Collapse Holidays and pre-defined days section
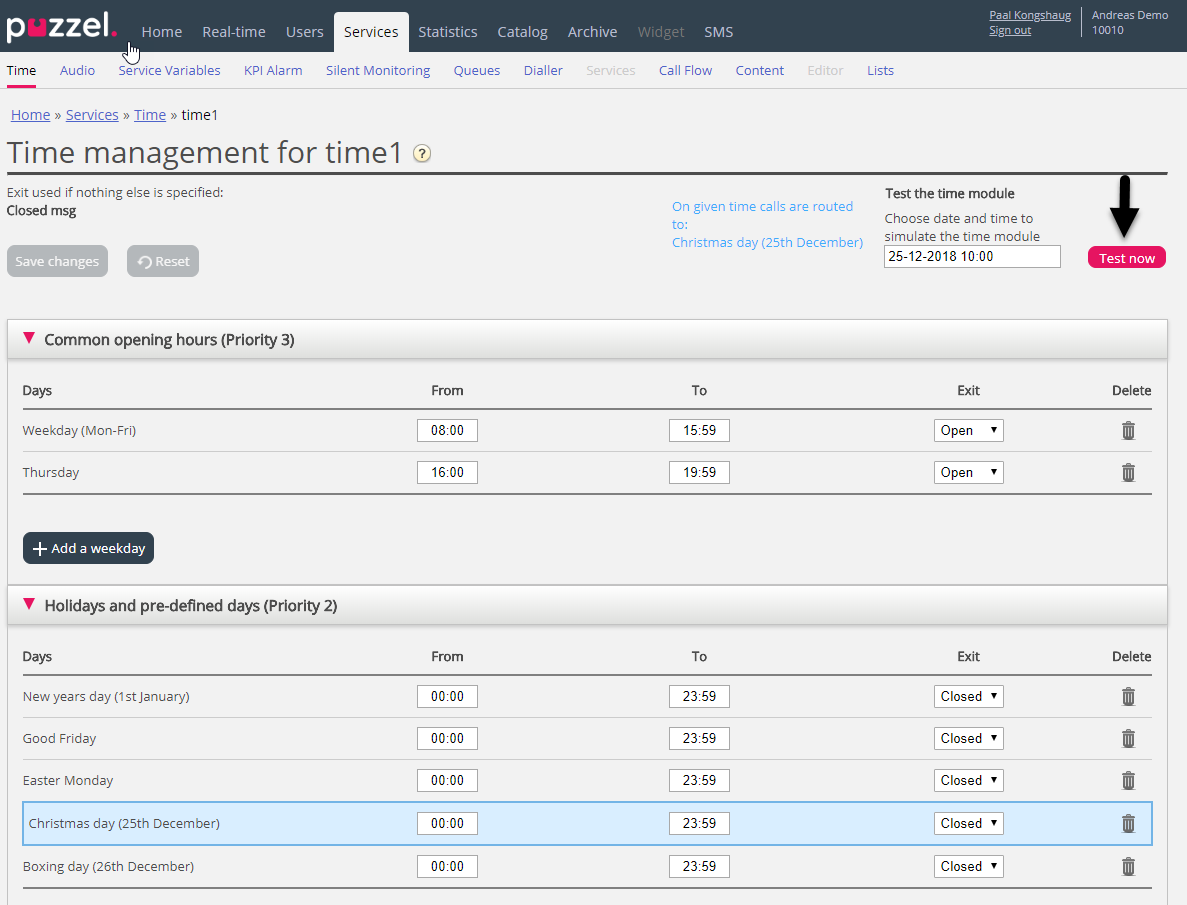 (29, 605)
